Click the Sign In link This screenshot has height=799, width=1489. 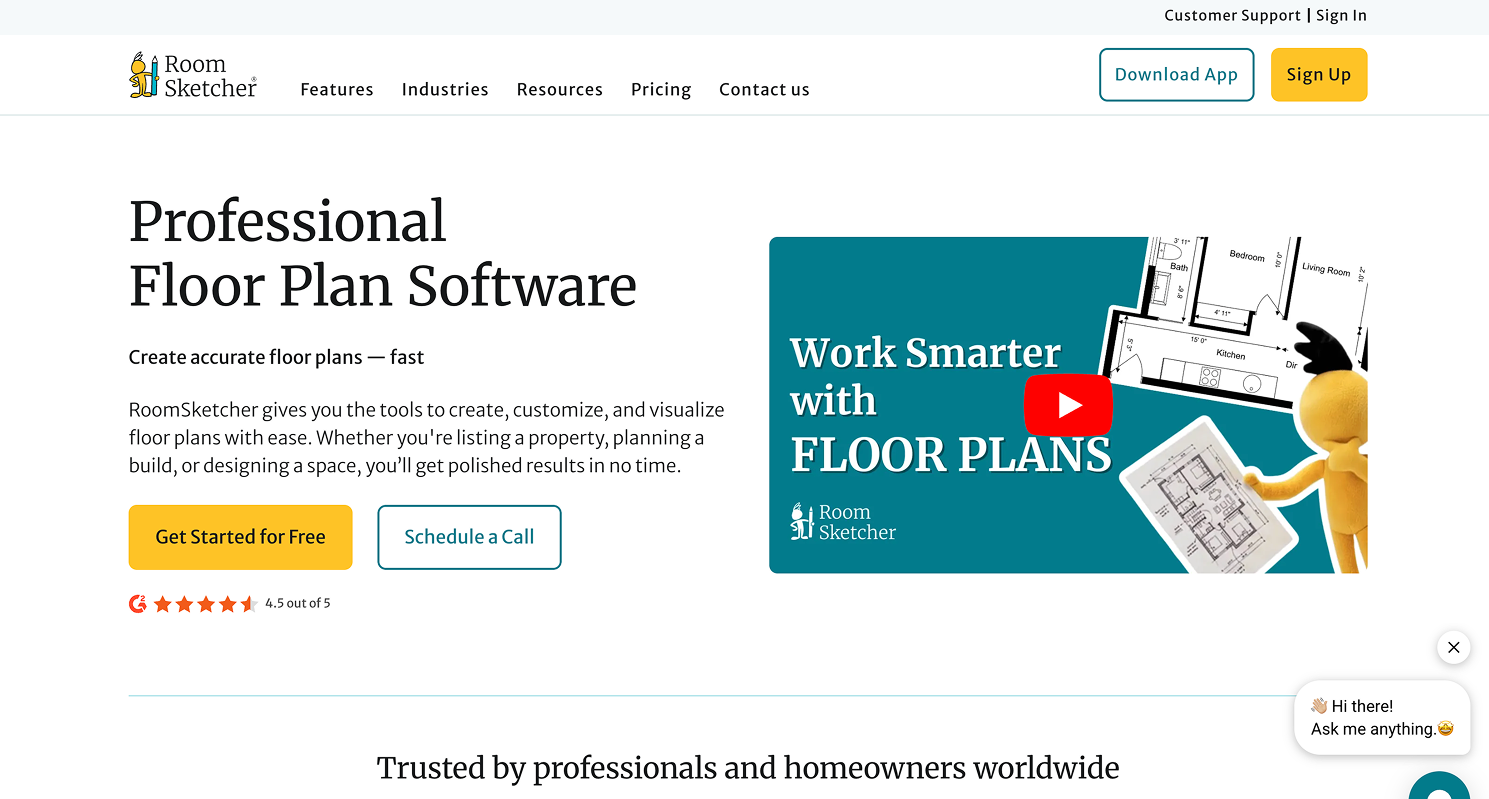pyautogui.click(x=1341, y=15)
